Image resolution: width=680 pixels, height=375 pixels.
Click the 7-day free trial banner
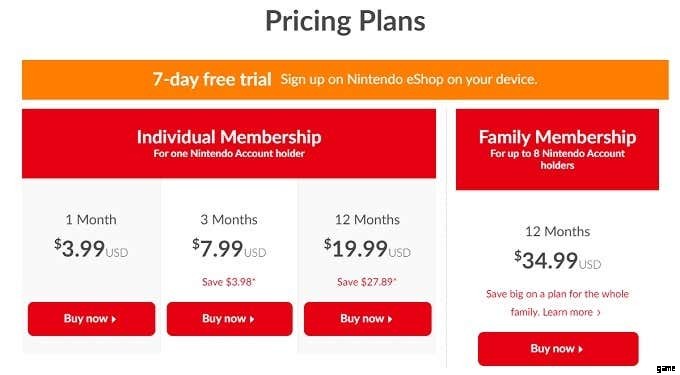(345, 80)
